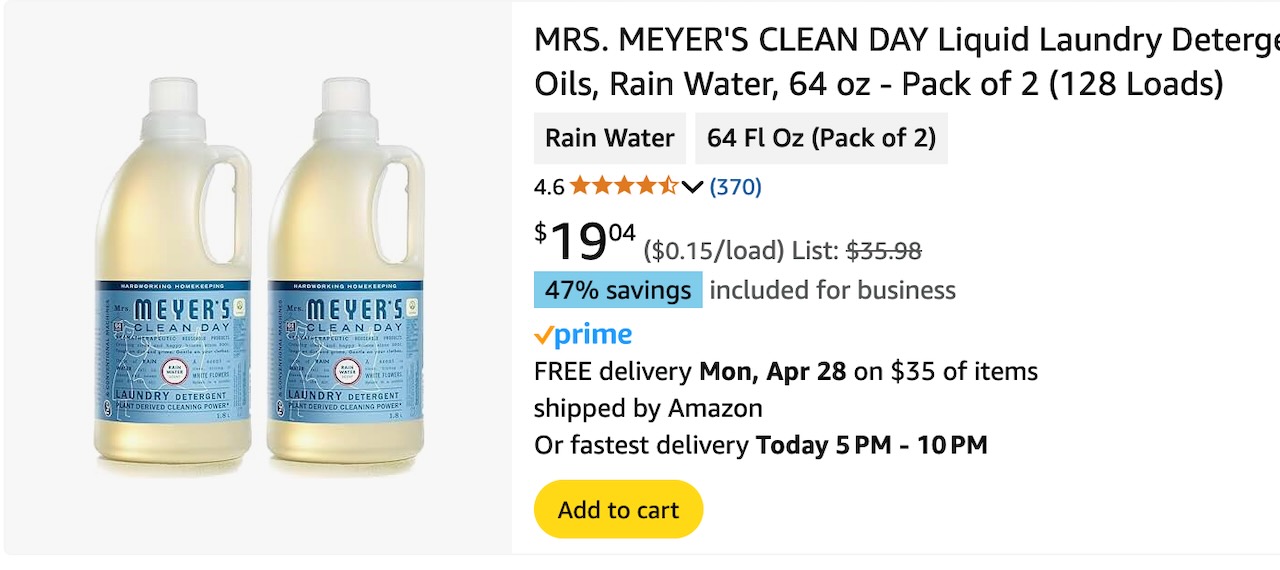Open the right detergent bottle image

[345, 280]
